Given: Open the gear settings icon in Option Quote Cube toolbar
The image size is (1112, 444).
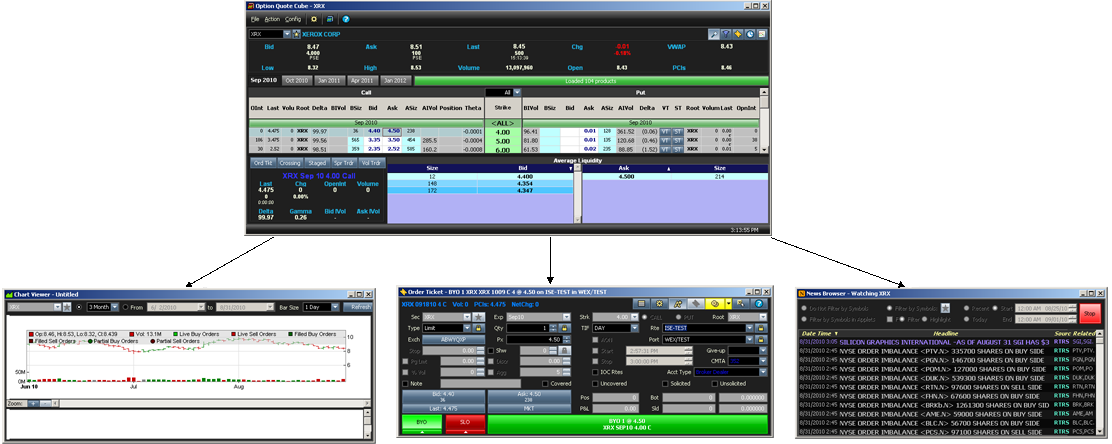Looking at the screenshot, I should pyautogui.click(x=313, y=19).
